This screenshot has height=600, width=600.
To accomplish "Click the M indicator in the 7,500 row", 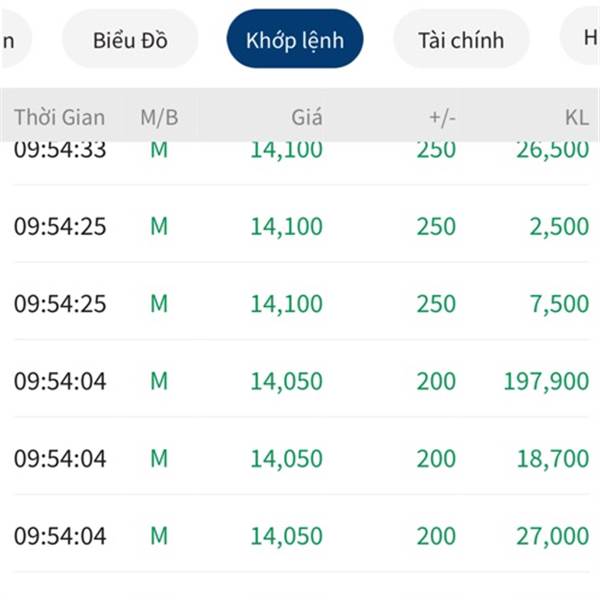I will click(x=159, y=303).
